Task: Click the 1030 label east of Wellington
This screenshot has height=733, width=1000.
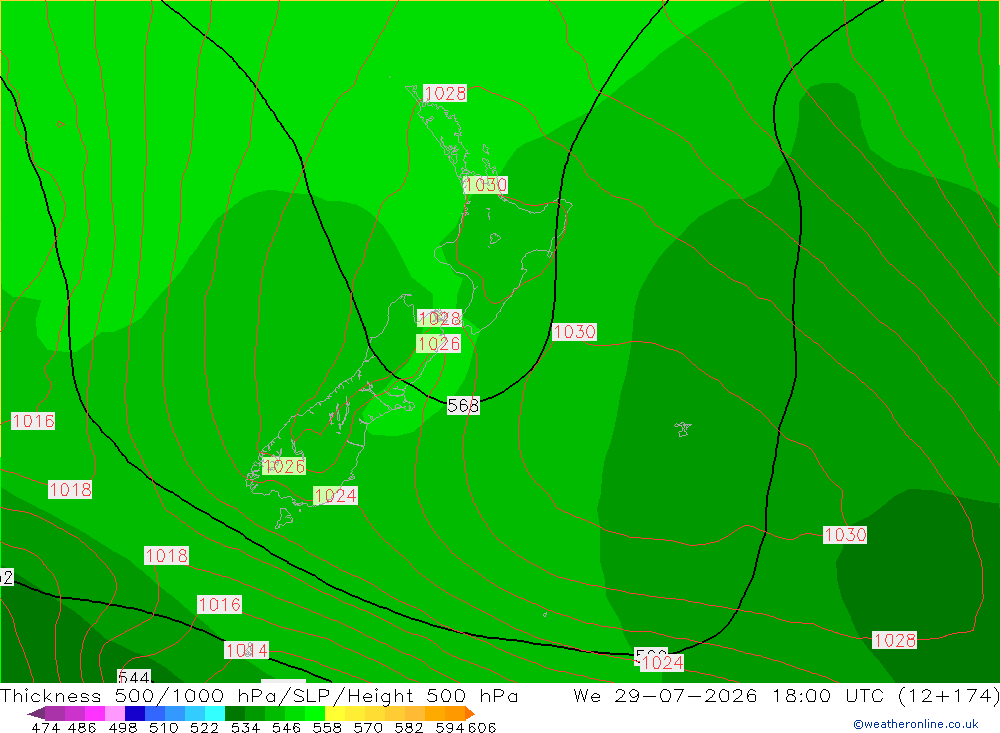Action: 575,332
